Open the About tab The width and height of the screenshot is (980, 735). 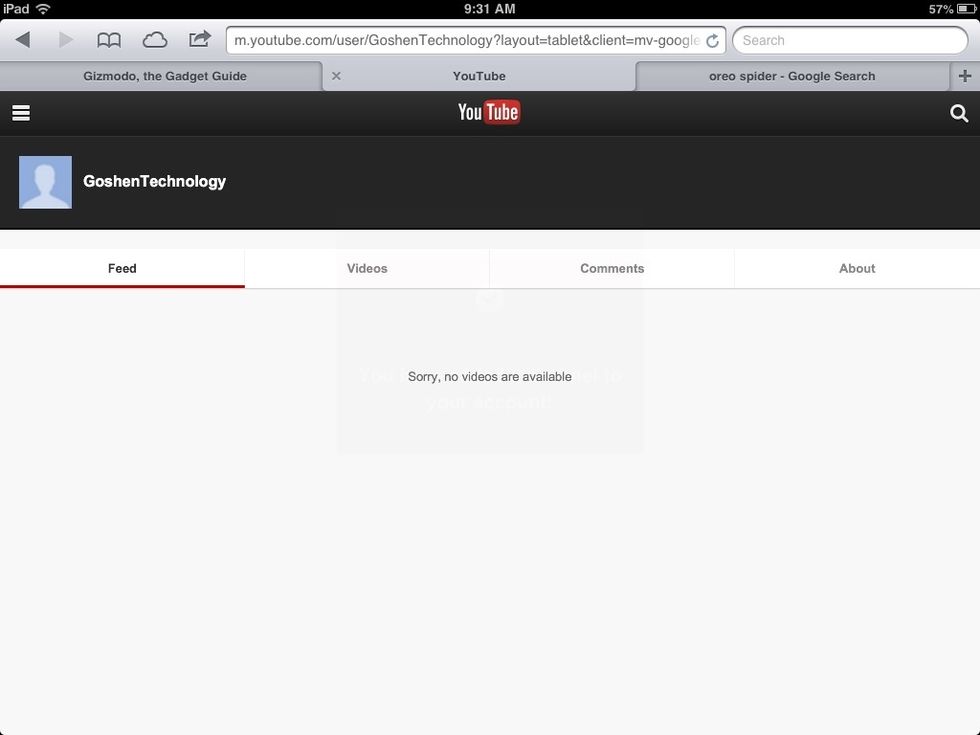pos(858,269)
